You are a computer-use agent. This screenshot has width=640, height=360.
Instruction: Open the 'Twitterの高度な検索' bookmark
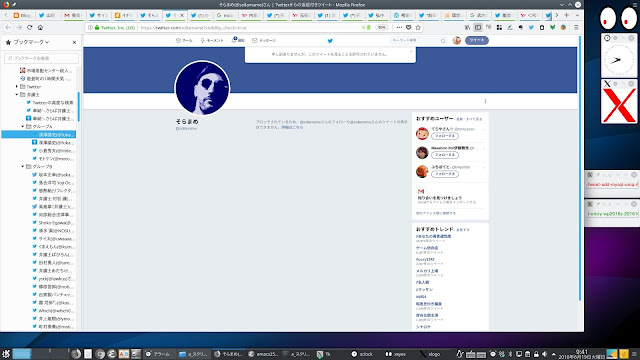click(x=50, y=102)
